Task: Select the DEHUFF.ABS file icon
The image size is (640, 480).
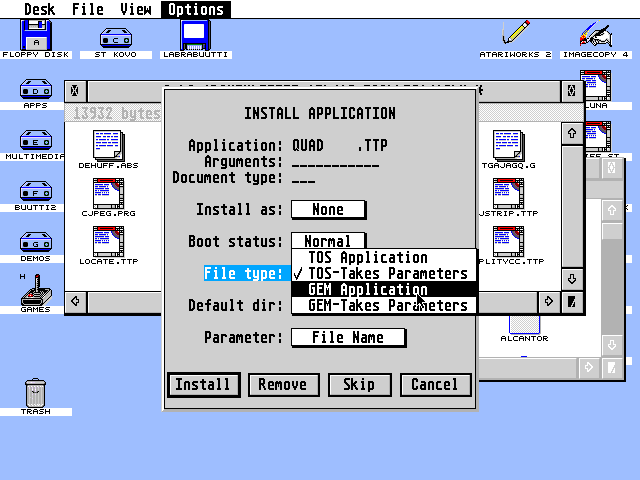Action: click(109, 145)
